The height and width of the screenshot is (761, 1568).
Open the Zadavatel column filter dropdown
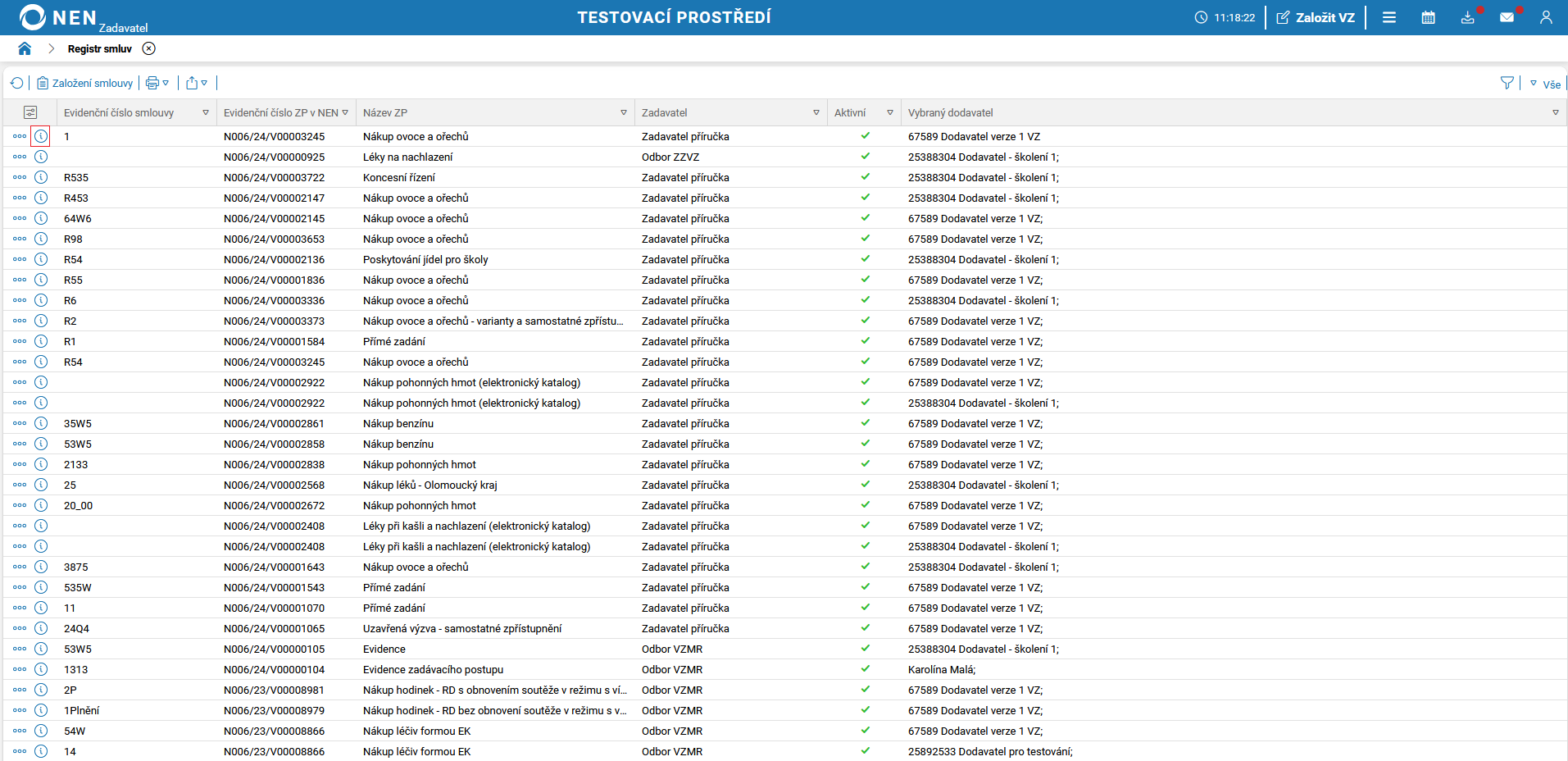coord(816,112)
